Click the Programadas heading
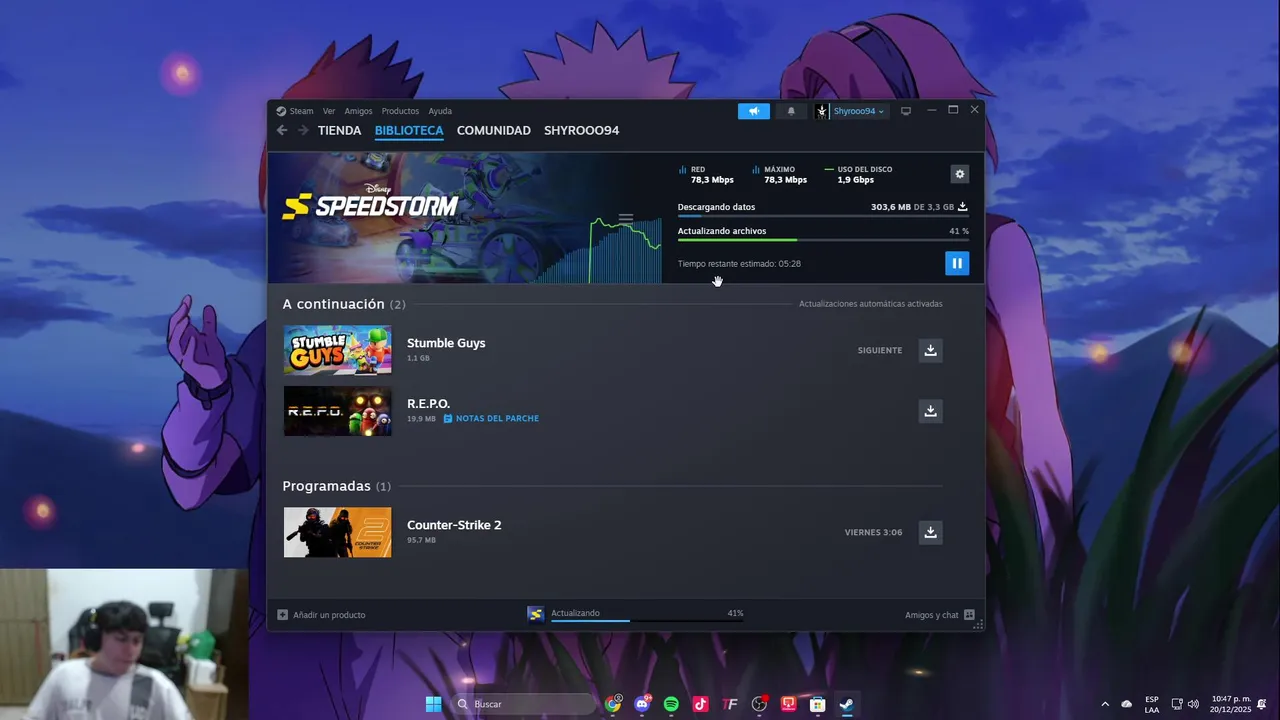The width and height of the screenshot is (1280, 720). pos(326,486)
